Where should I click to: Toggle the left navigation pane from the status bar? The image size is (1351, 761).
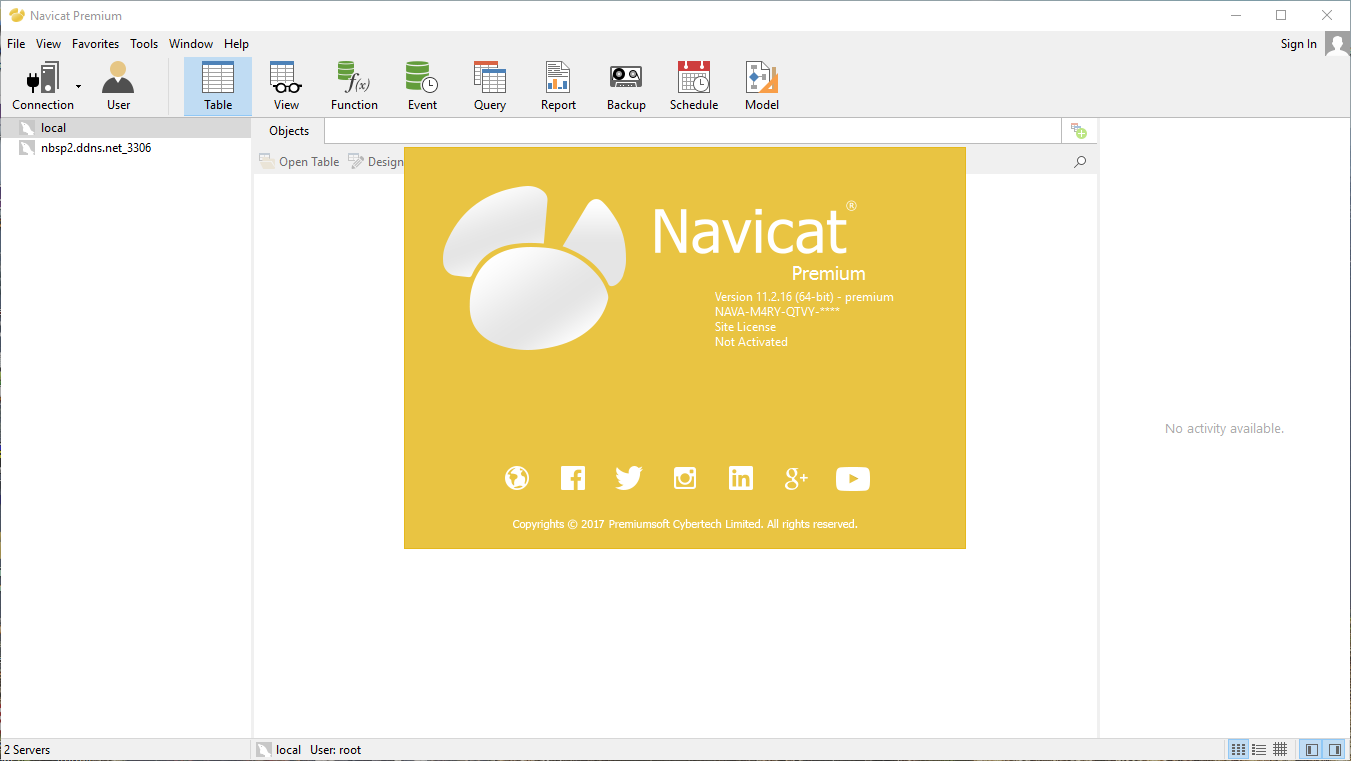coord(1310,748)
